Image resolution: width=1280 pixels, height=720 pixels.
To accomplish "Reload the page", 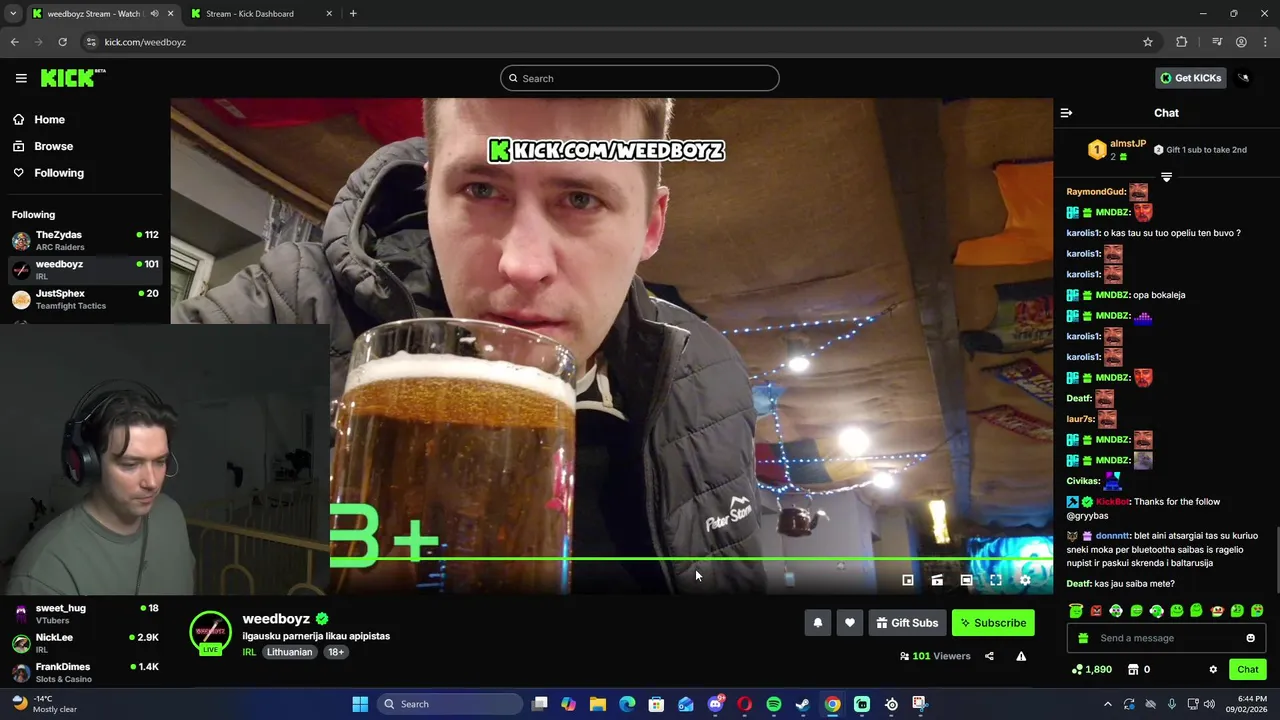I will point(62,42).
